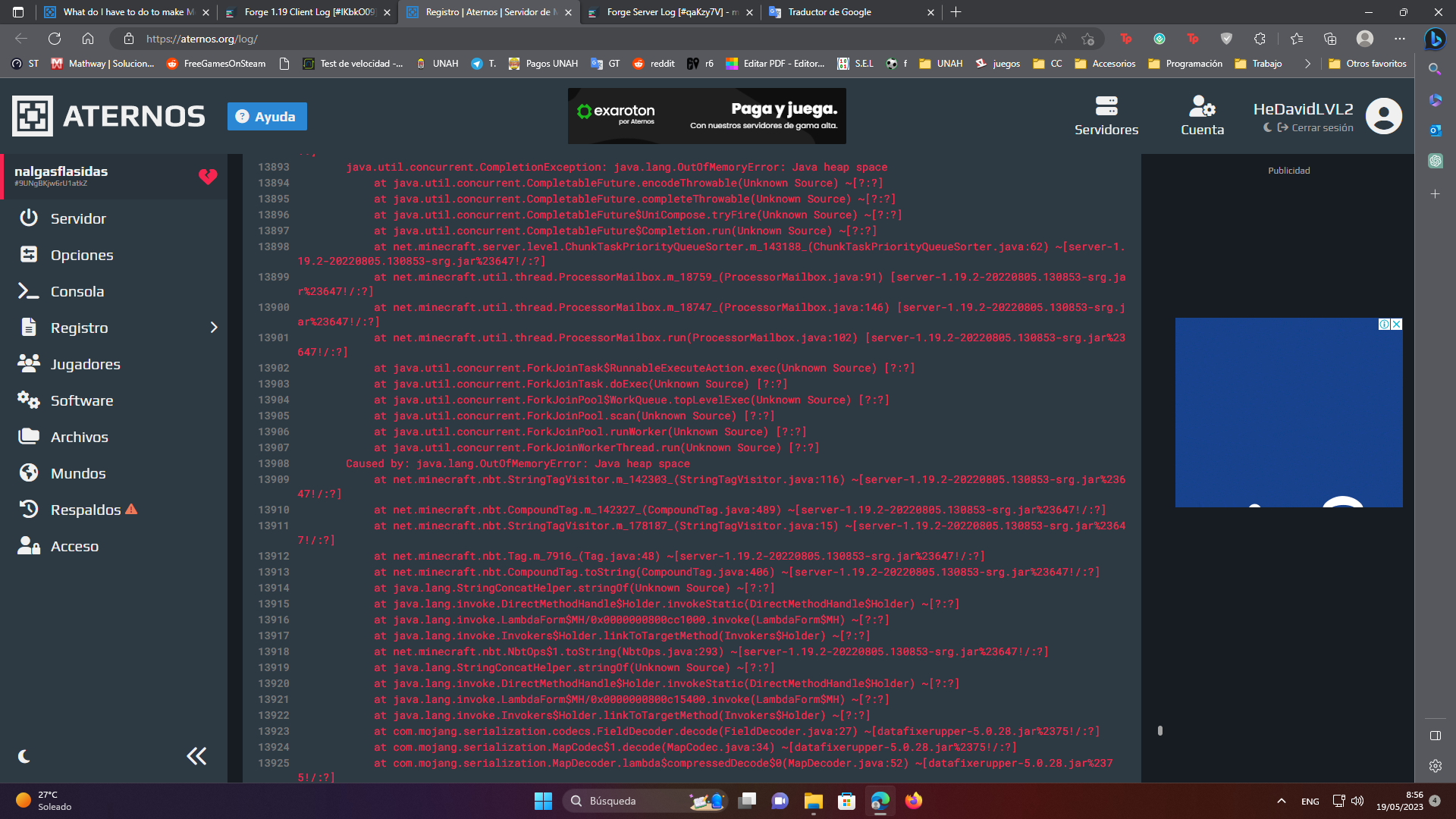Open browser extensions puzzle icon
This screenshot has height=819, width=1456.
coord(1260,39)
